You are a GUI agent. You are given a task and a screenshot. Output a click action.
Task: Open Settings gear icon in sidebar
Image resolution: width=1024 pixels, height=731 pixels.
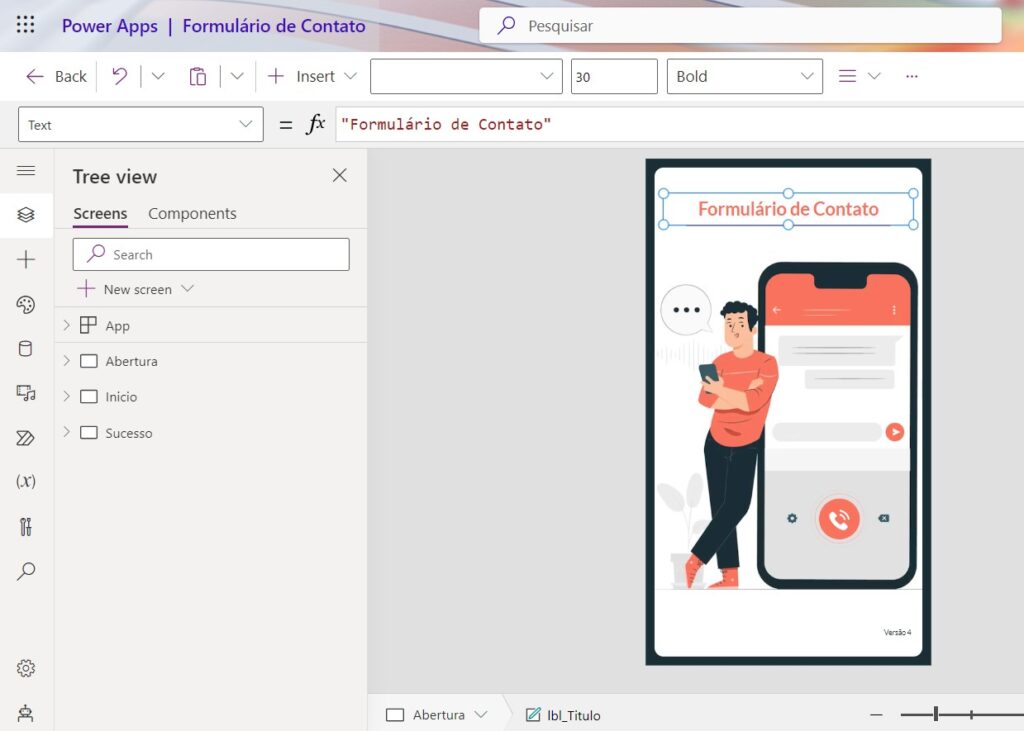click(26, 668)
